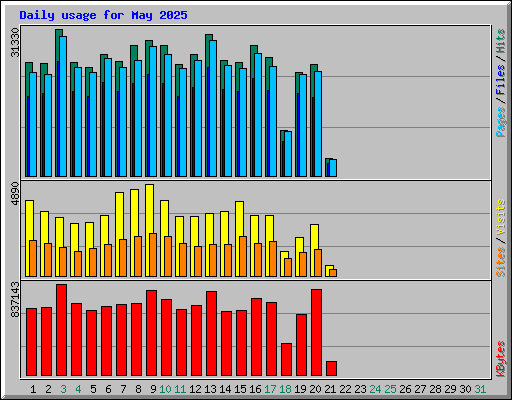The width and height of the screenshot is (512, 400).
Task: Click the 4890 y-axis value
Action: coord(15,194)
